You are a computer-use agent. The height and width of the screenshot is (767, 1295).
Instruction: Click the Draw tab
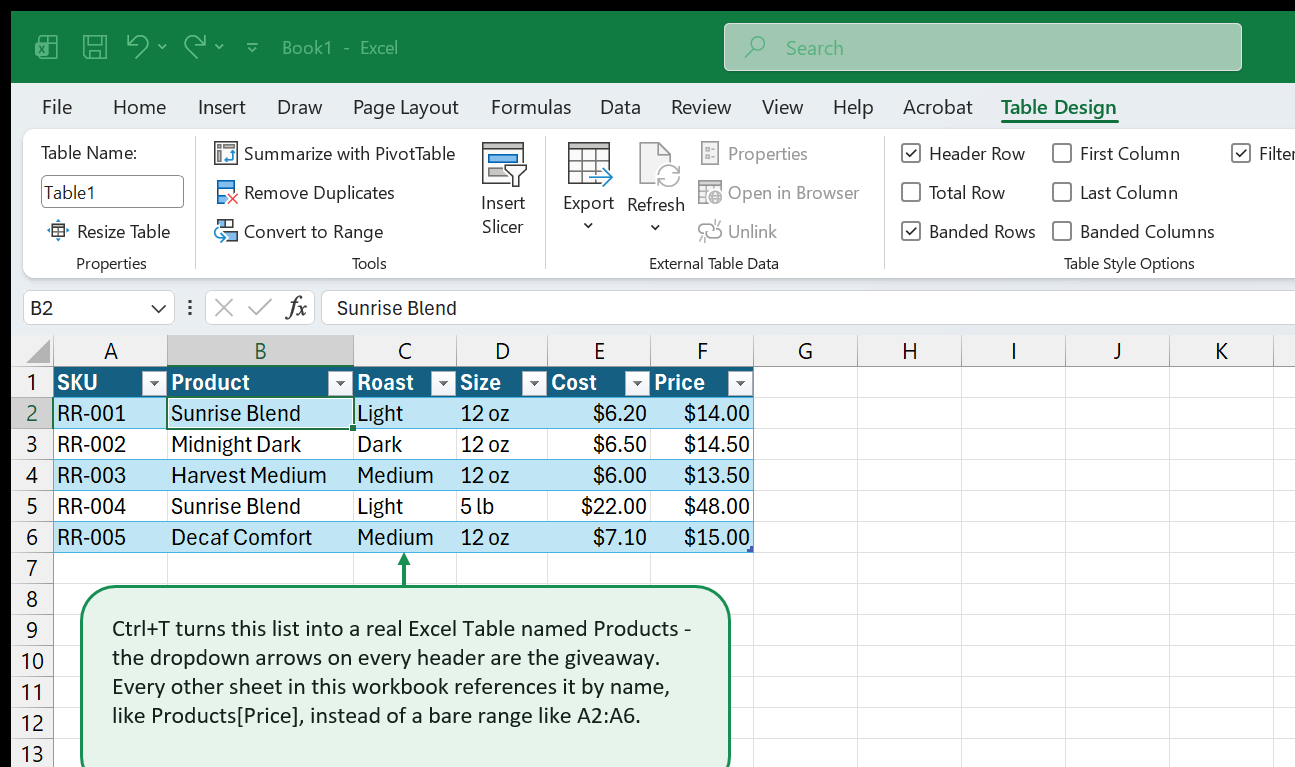point(300,107)
